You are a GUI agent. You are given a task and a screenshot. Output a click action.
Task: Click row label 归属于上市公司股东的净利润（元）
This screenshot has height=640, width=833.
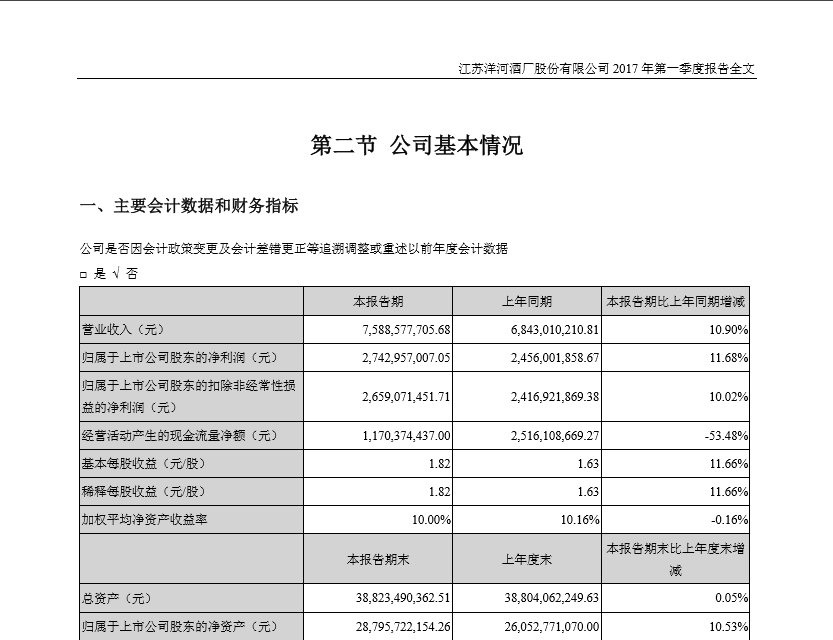(x=180, y=357)
